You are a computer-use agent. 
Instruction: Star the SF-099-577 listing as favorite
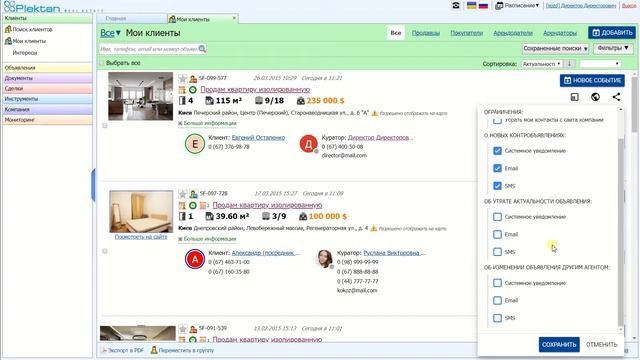point(182,78)
